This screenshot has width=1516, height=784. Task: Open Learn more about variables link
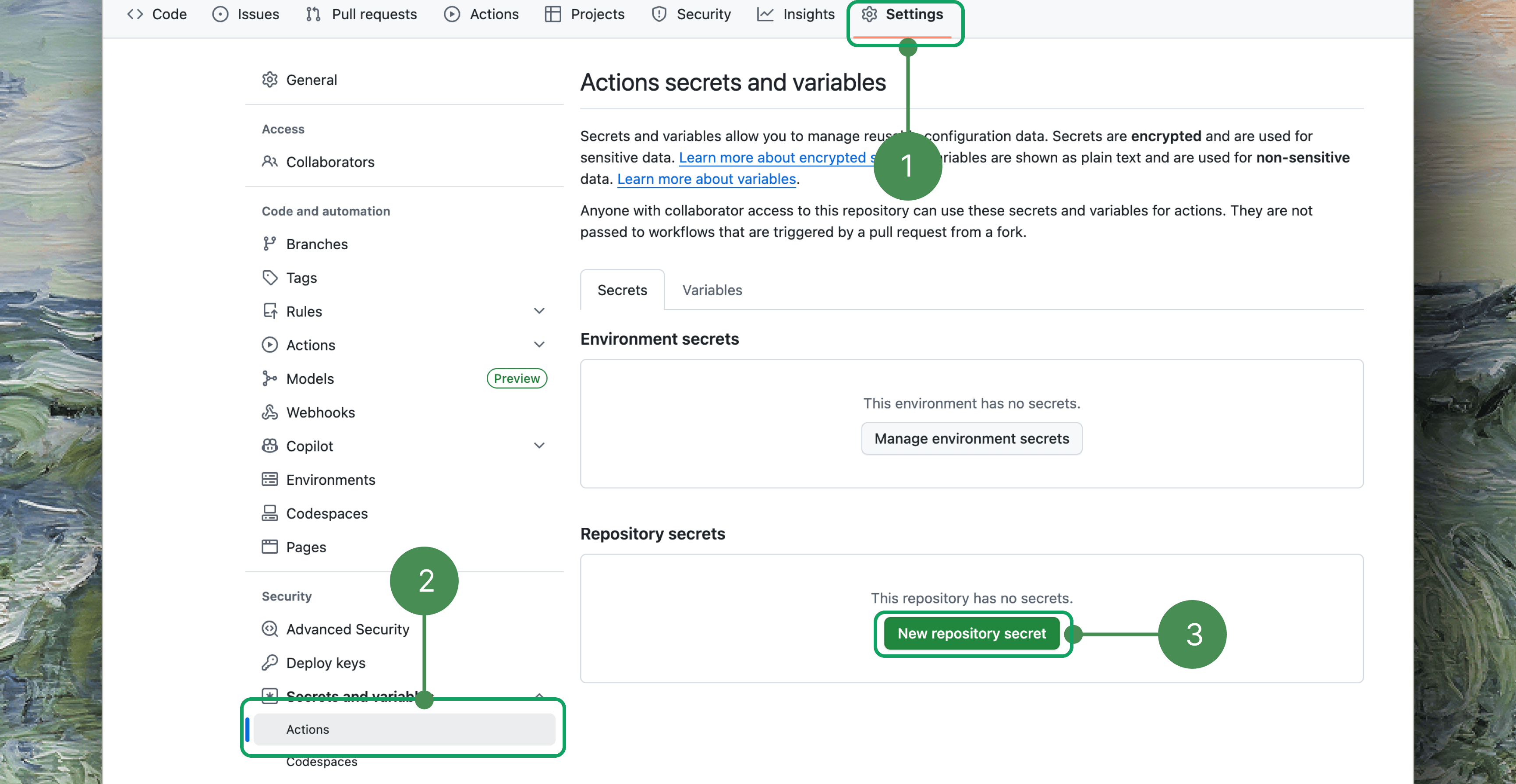[x=706, y=179]
